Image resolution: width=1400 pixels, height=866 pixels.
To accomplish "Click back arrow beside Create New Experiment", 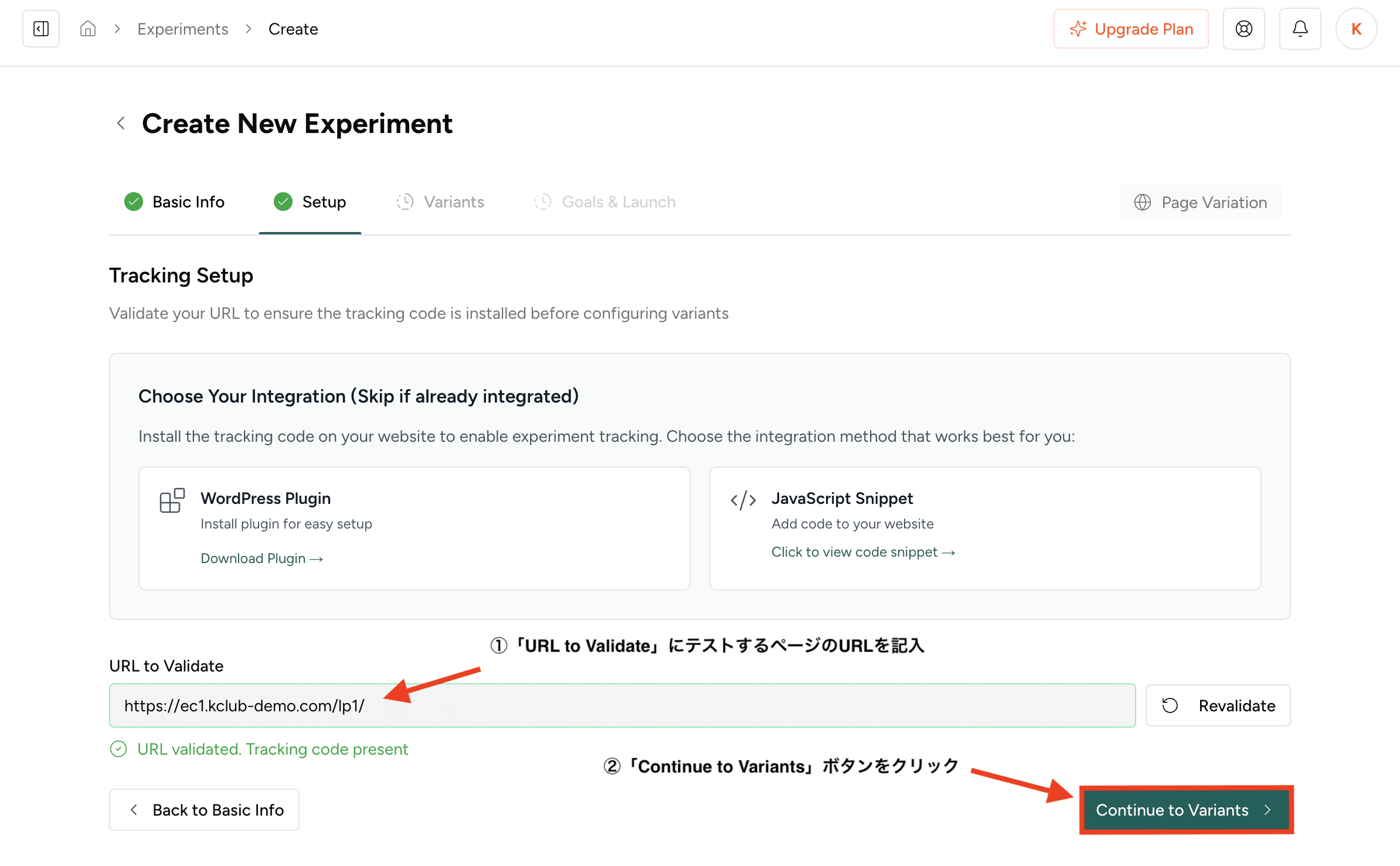I will [x=121, y=124].
